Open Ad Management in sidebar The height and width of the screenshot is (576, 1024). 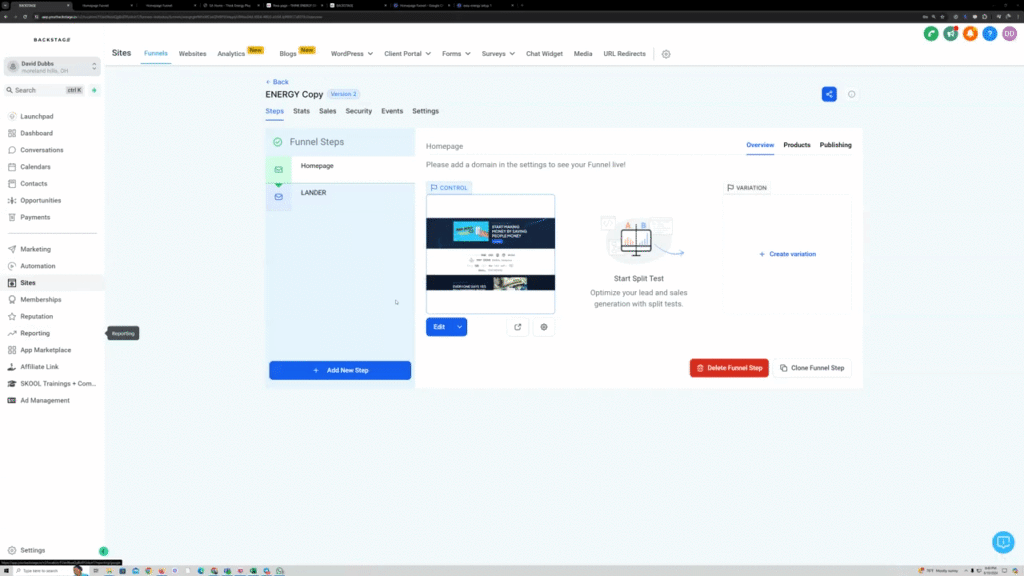pos(44,400)
